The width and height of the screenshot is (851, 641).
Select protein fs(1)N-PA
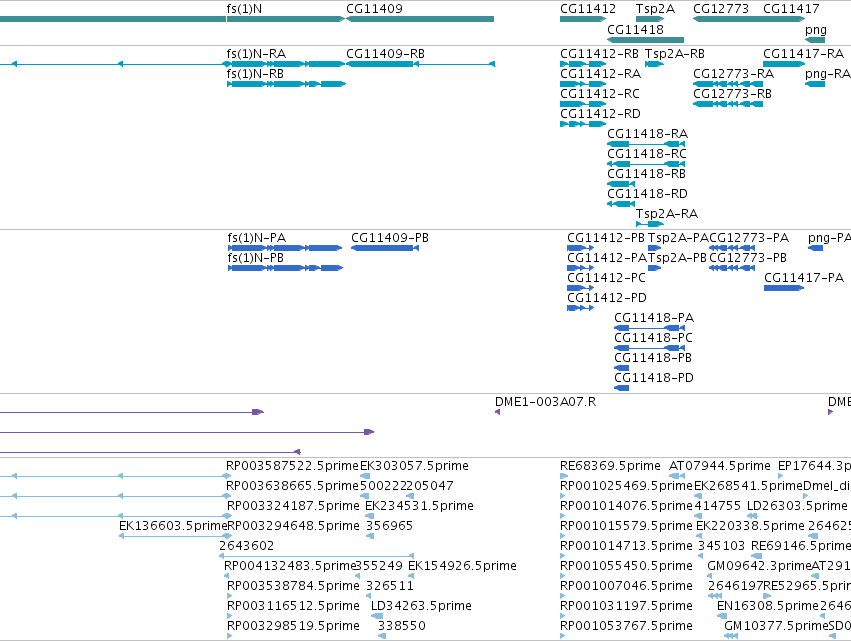coord(285,248)
